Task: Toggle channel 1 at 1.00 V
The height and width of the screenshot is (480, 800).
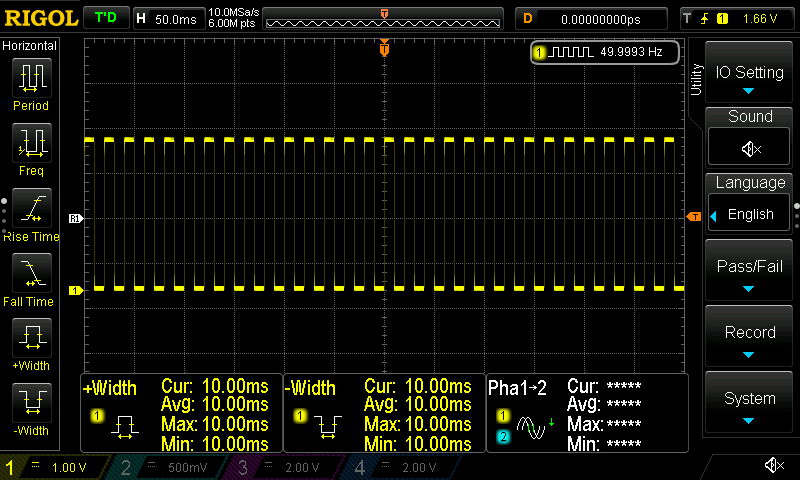Action: 51,467
